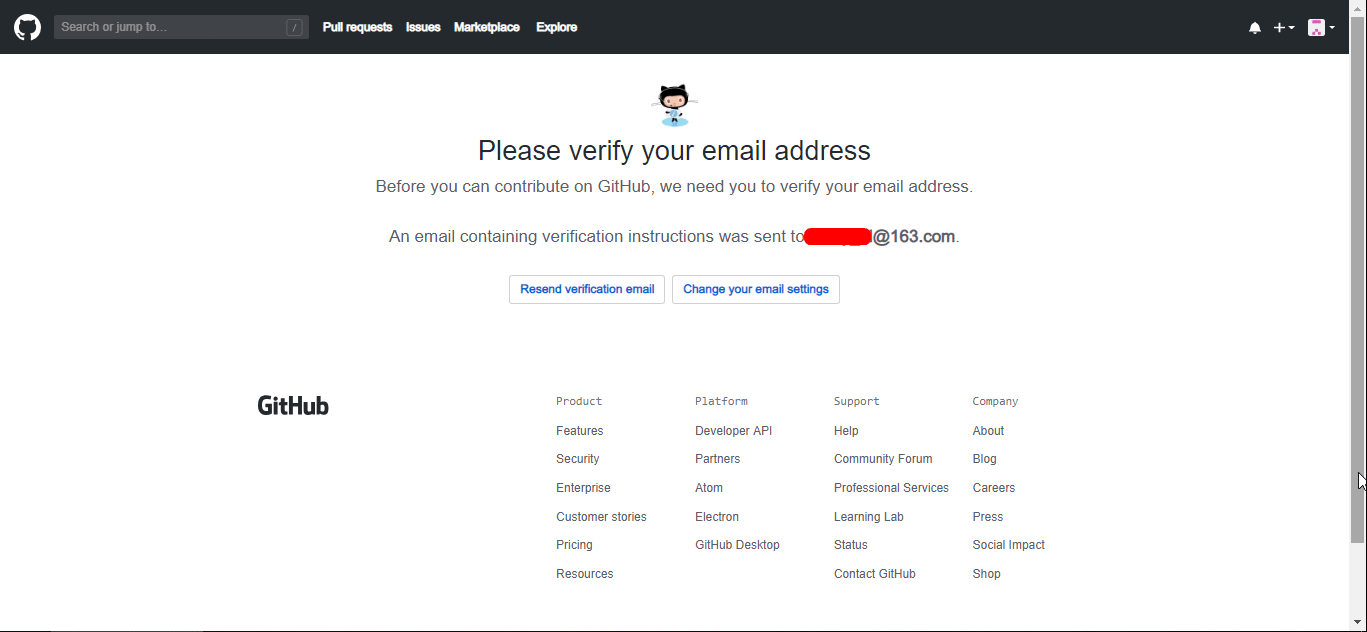Click the GitHub Octocat logo in header
The width and height of the screenshot is (1367, 632).
27,27
